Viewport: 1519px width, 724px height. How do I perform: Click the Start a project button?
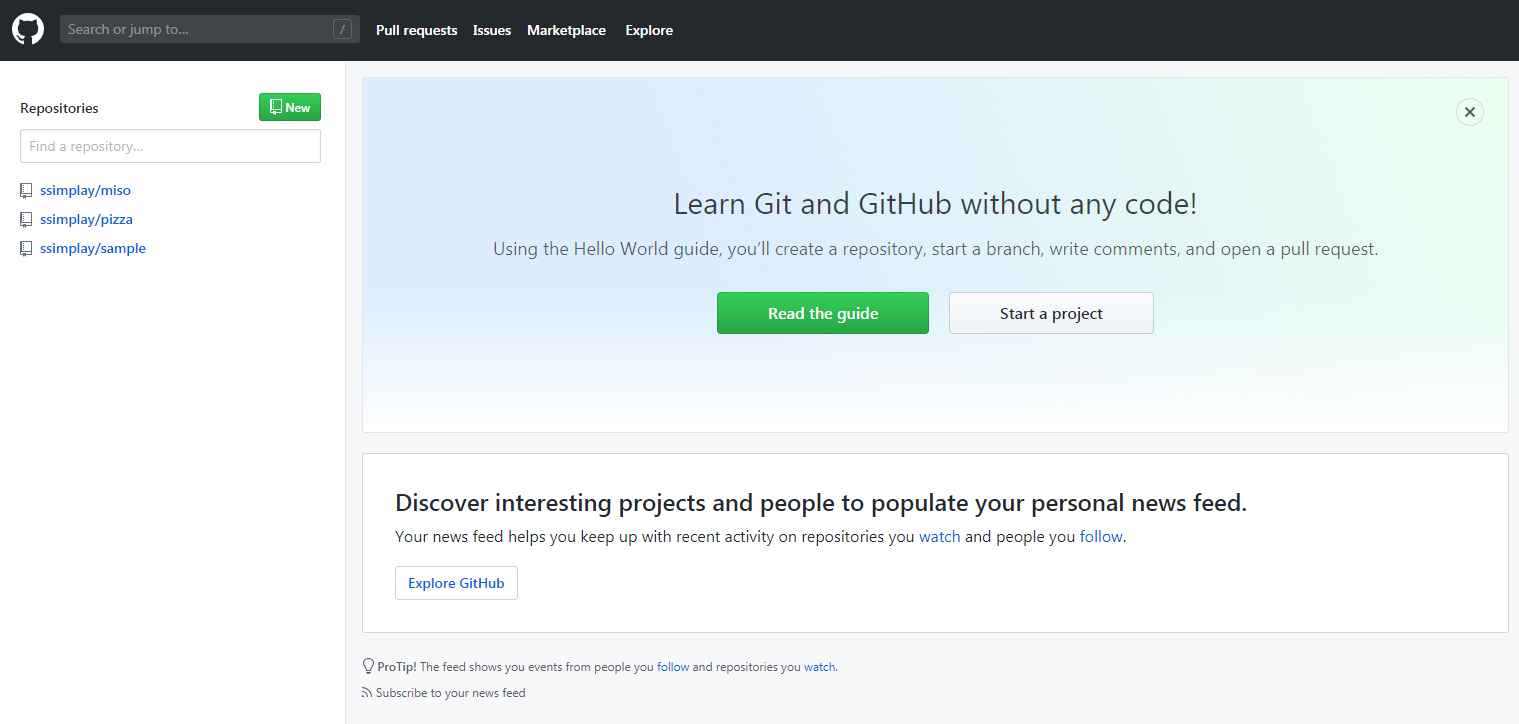pyautogui.click(x=1051, y=313)
